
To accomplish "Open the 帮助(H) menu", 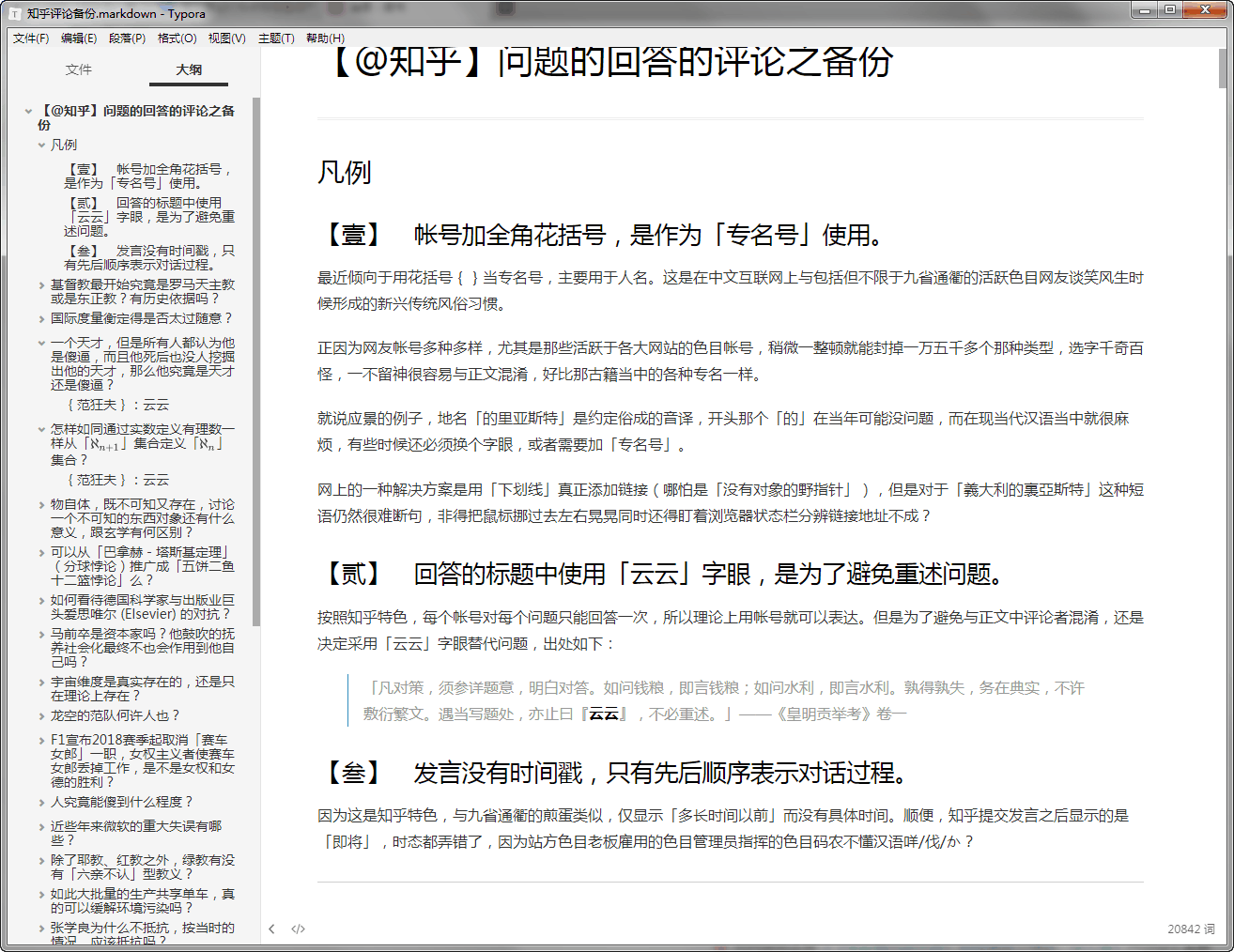I will 325,38.
